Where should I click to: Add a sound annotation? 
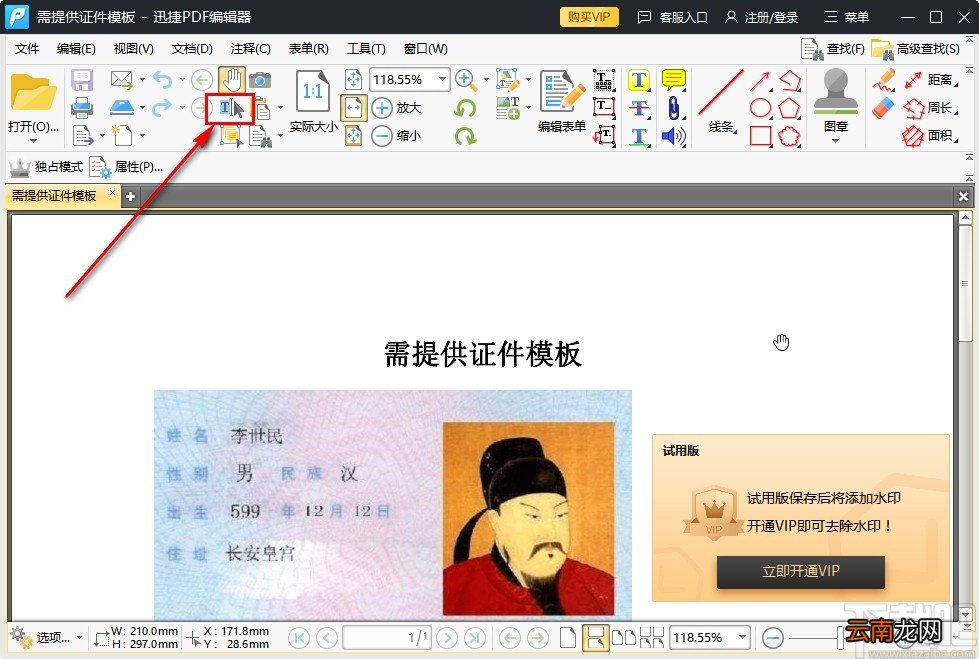pos(674,136)
